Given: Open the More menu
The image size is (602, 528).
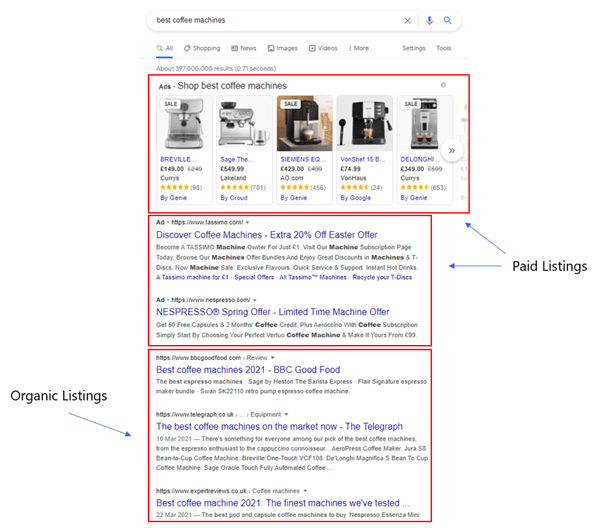Looking at the screenshot, I should [359, 48].
